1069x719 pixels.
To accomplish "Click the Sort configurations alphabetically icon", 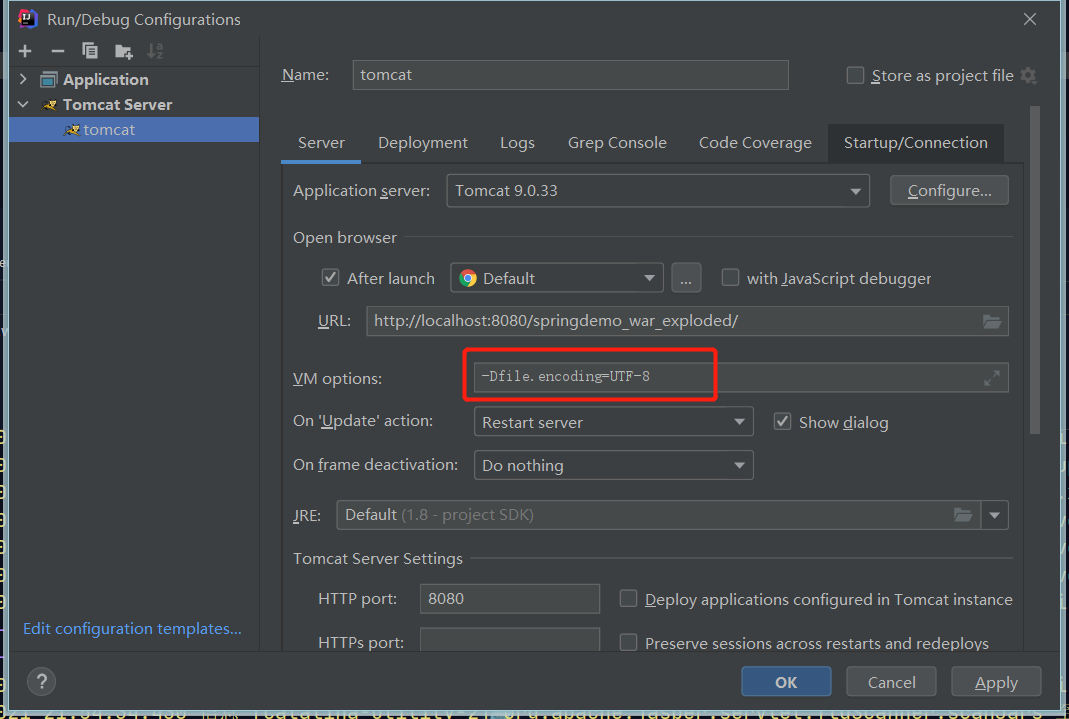I will (x=155, y=51).
